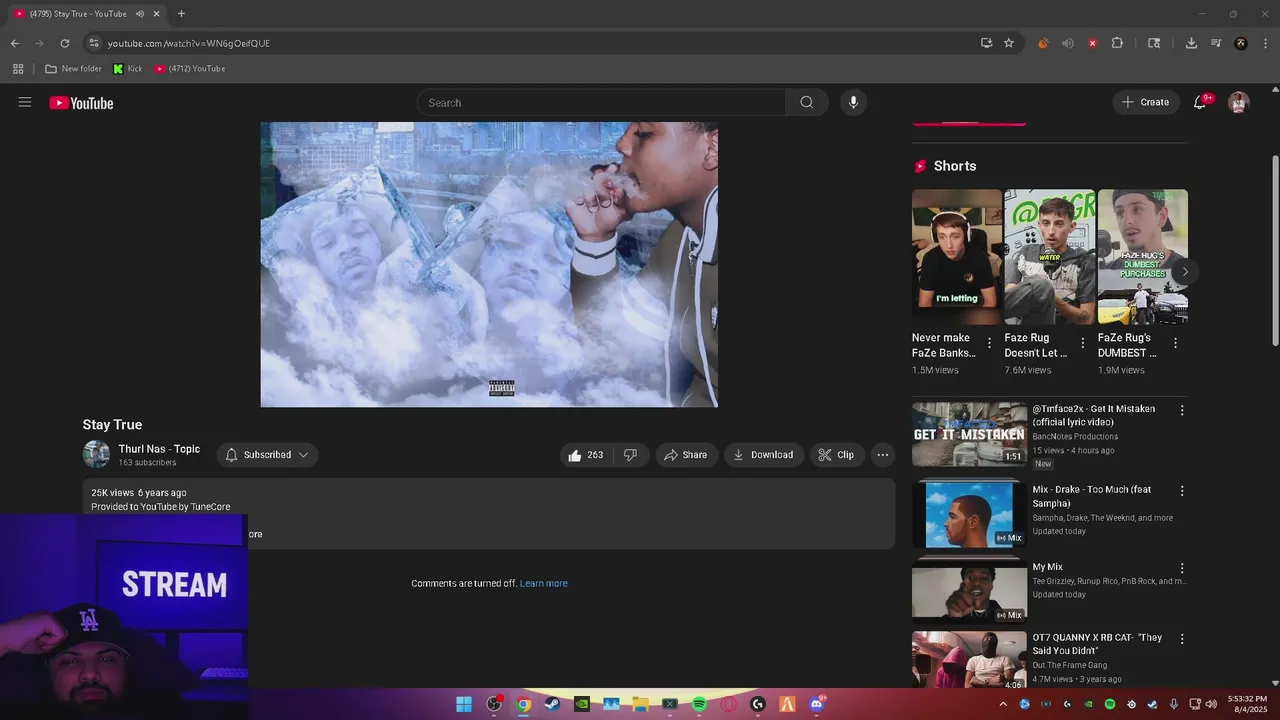The image size is (1280, 720).
Task: Open more actions for the video
Action: coord(882,455)
